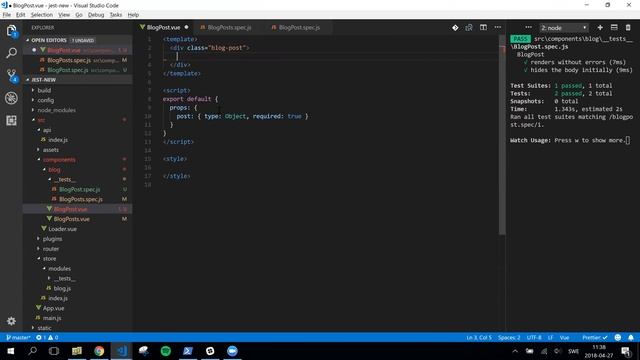
Task: Expand the node_modules folder
Action: tap(56, 110)
